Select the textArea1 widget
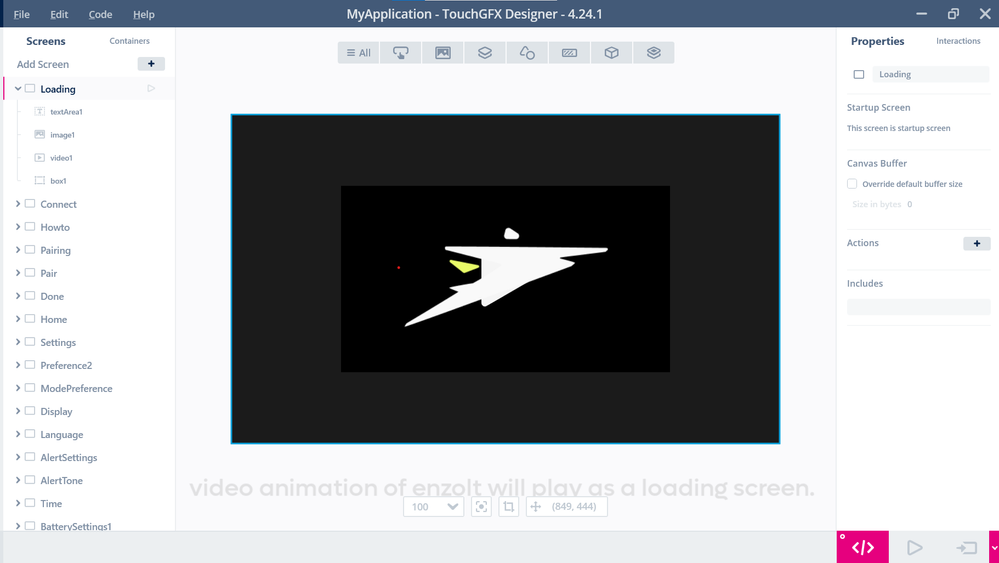This screenshot has height=563, width=999. [66, 111]
